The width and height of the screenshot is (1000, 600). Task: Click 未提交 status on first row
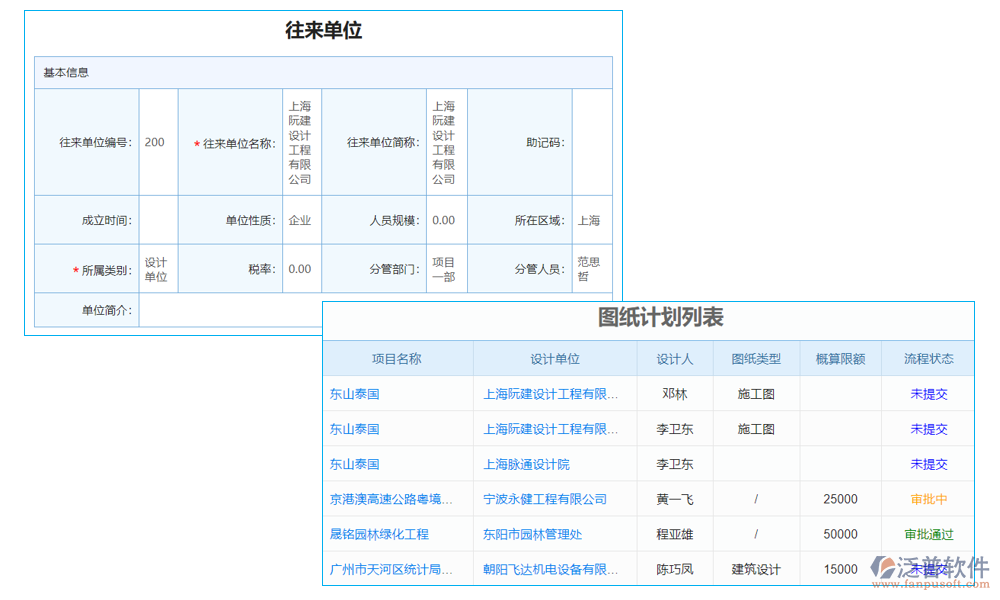tap(929, 394)
